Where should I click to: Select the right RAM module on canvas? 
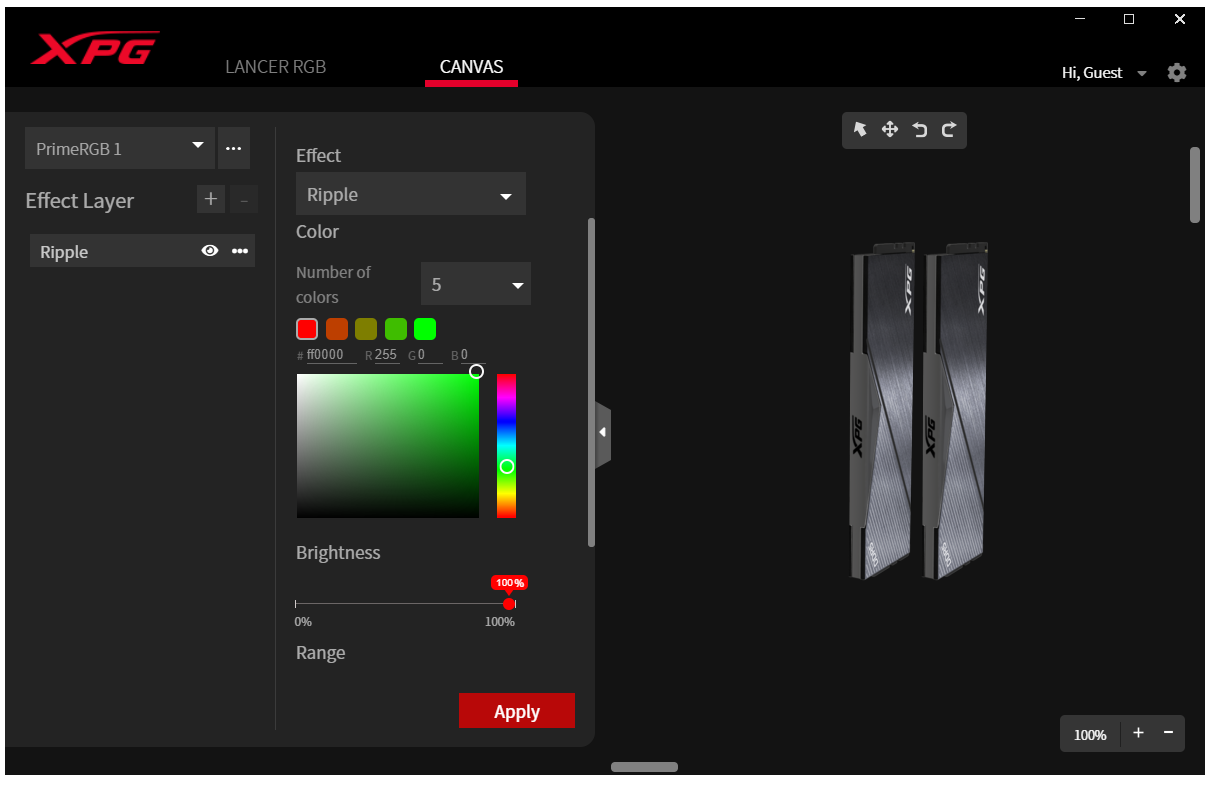pos(956,410)
